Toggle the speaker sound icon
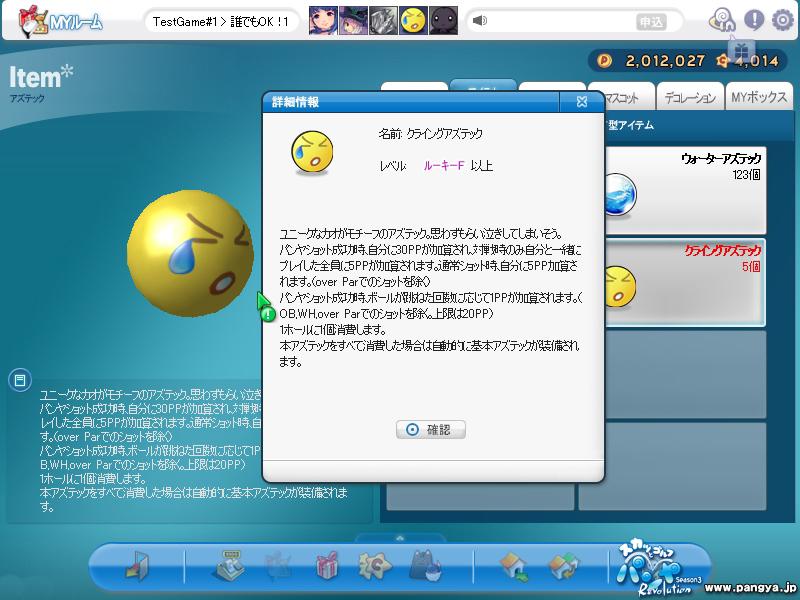 tap(480, 20)
